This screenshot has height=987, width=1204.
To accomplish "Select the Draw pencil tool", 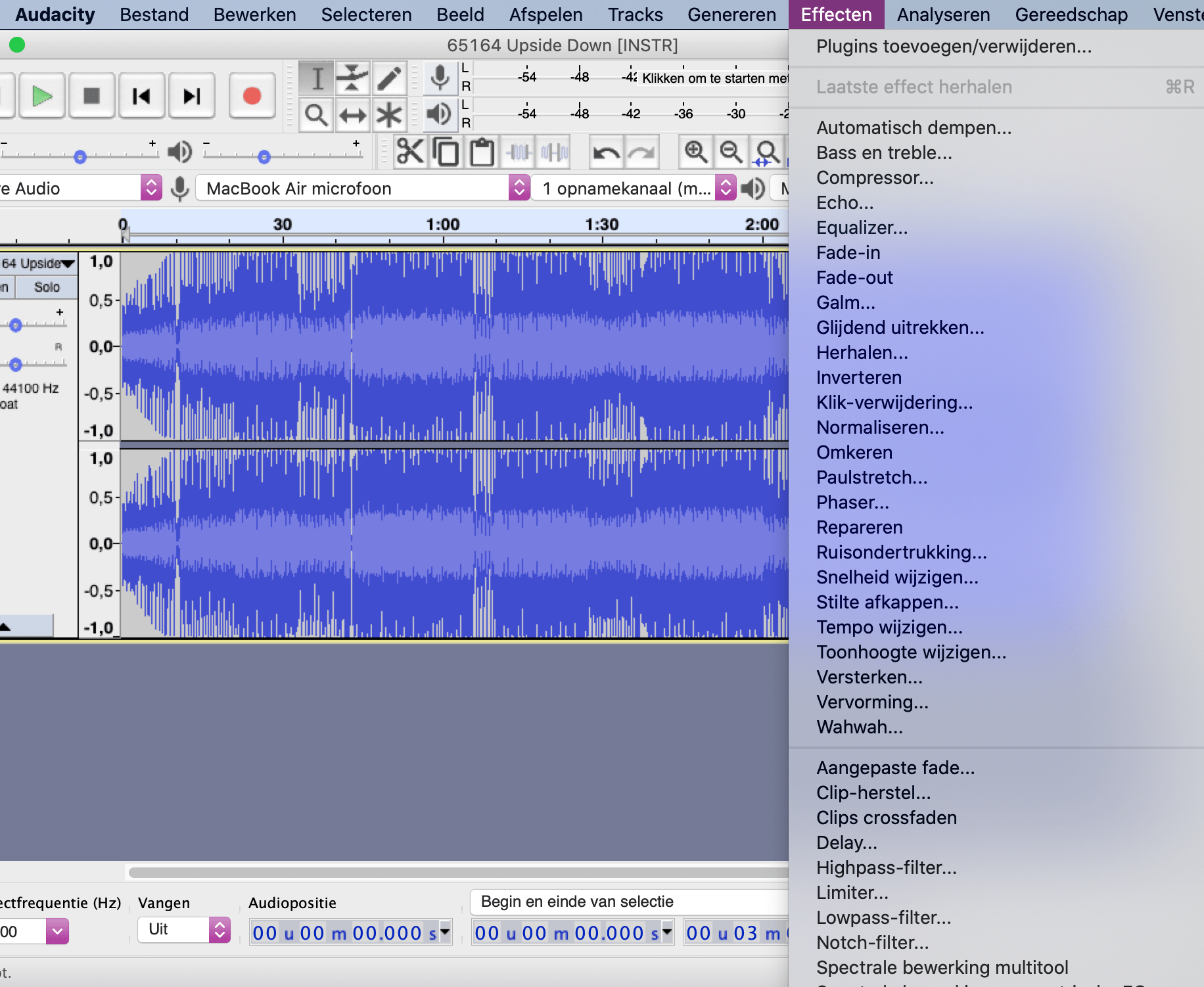I will coord(389,78).
